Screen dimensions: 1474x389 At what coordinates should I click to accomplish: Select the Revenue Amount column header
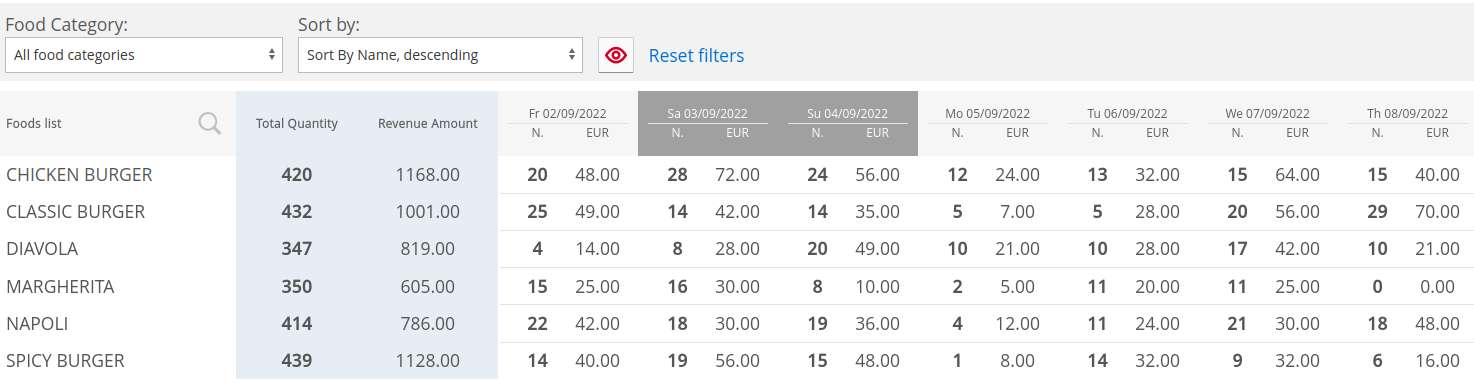point(428,124)
